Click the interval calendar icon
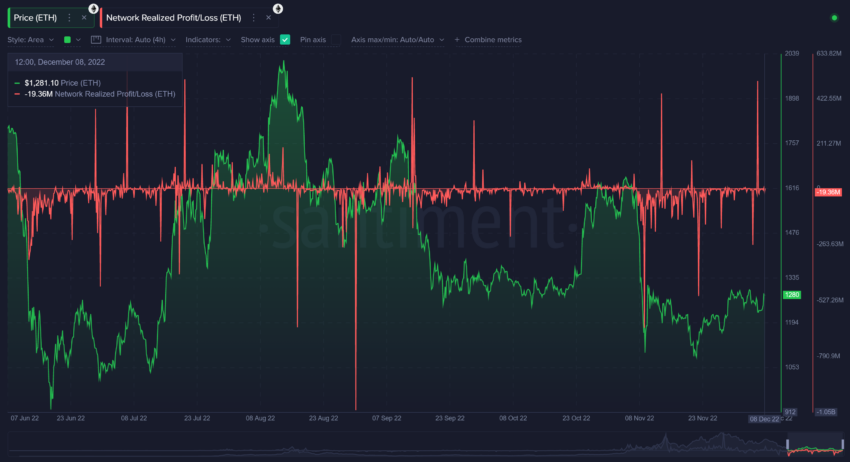850x462 pixels. [x=96, y=40]
